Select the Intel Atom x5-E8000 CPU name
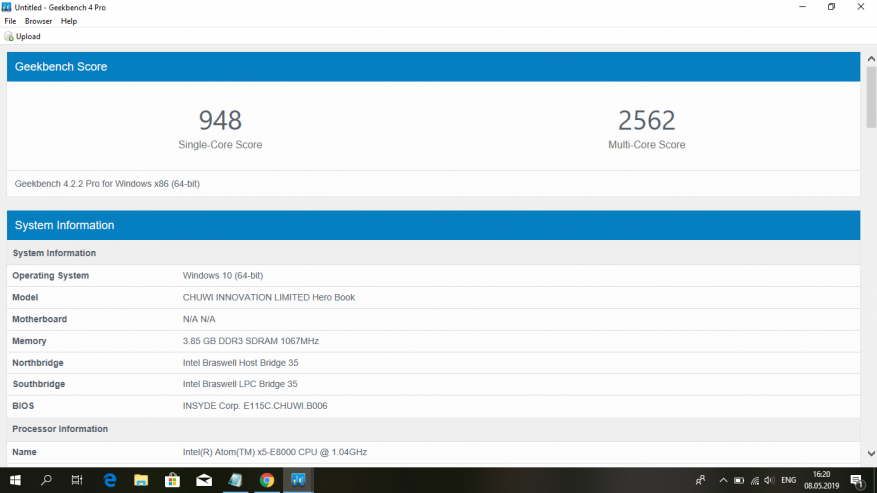The image size is (877, 493). tap(275, 452)
